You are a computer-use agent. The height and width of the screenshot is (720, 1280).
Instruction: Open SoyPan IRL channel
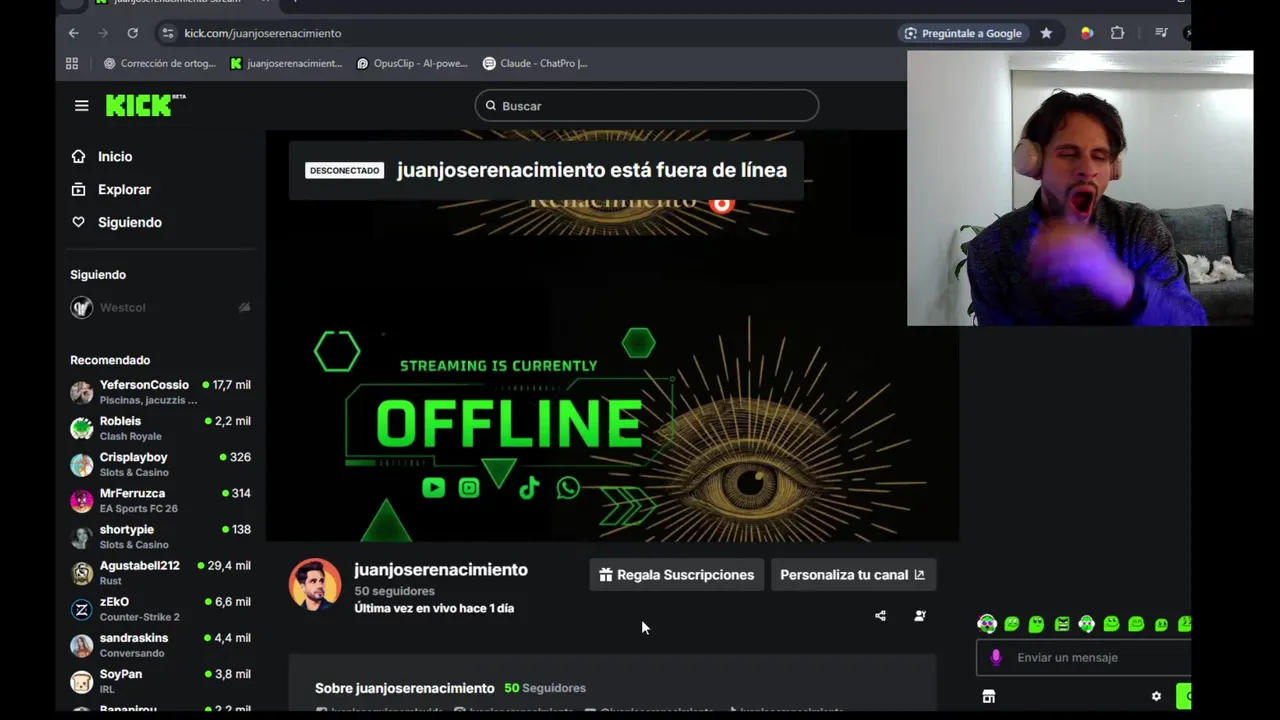tap(160, 681)
